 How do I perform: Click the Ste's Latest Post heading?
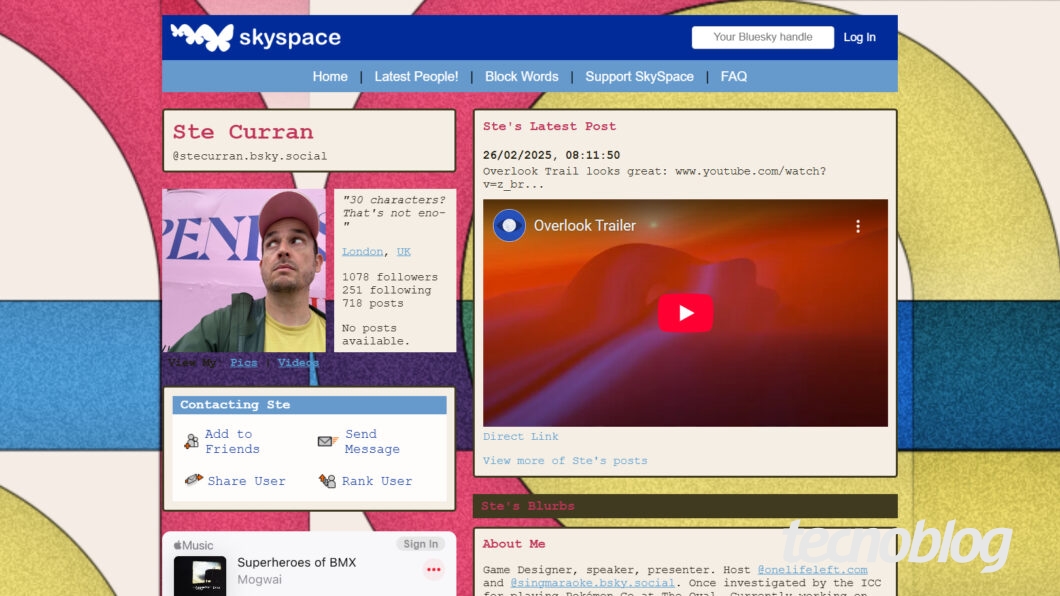[x=549, y=126]
